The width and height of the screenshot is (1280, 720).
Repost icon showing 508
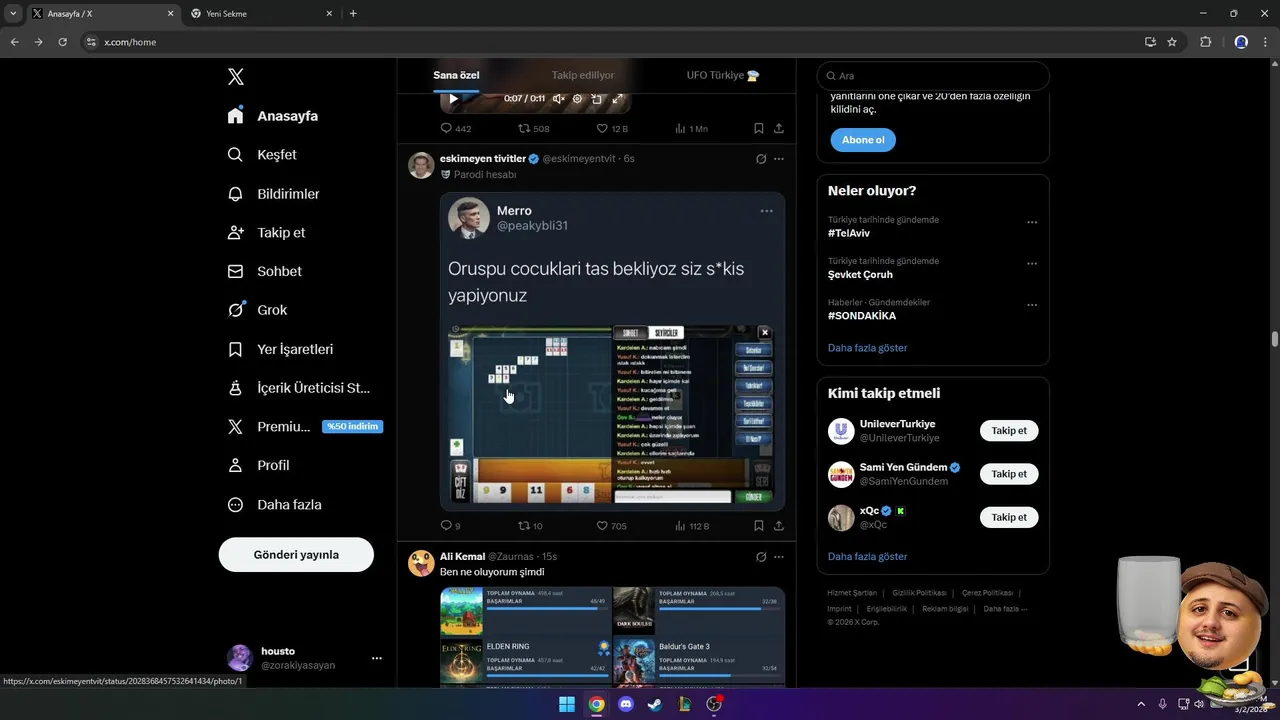tap(524, 129)
